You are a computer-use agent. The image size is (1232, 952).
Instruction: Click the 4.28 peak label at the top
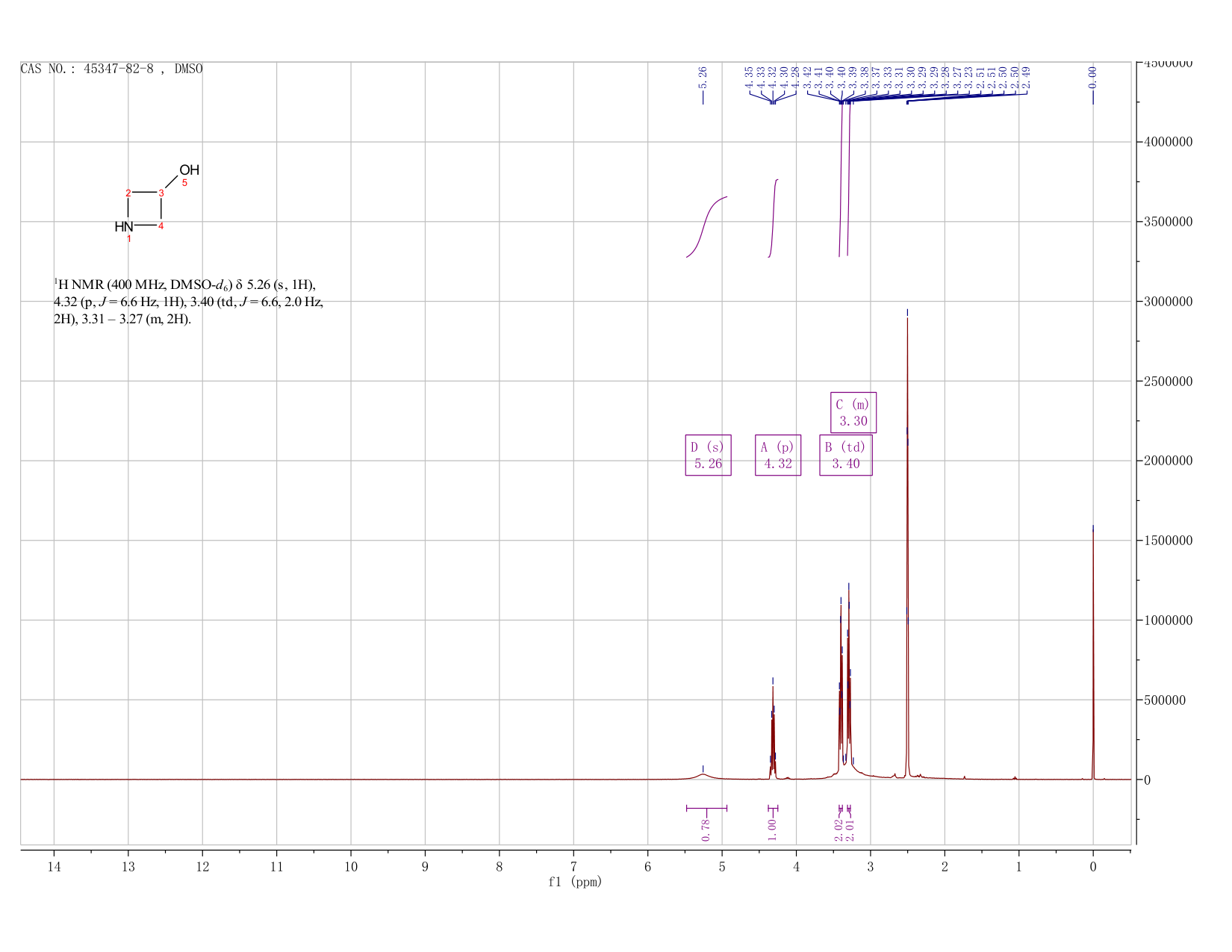point(796,77)
